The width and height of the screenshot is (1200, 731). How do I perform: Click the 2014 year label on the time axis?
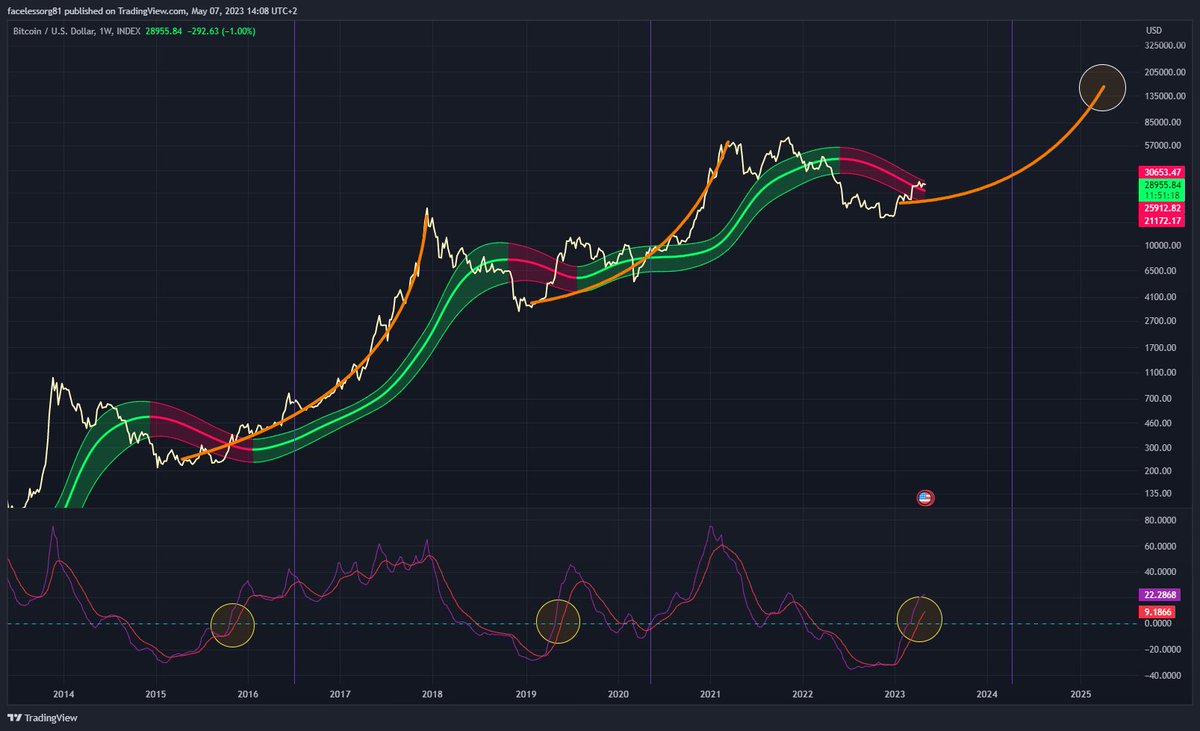[x=63, y=693]
